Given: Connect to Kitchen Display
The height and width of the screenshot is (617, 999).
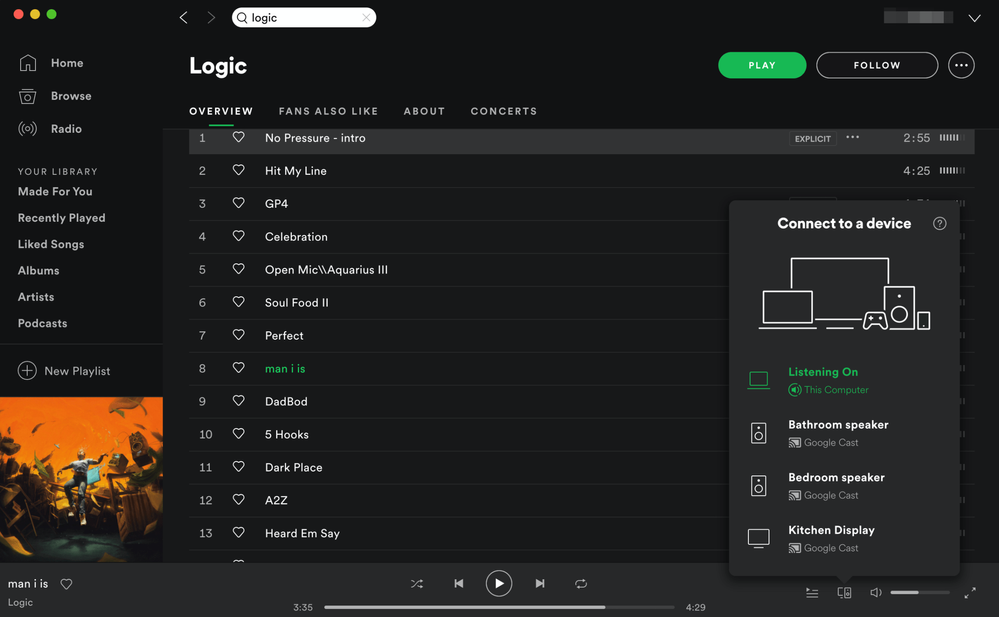Looking at the screenshot, I should click(x=844, y=539).
